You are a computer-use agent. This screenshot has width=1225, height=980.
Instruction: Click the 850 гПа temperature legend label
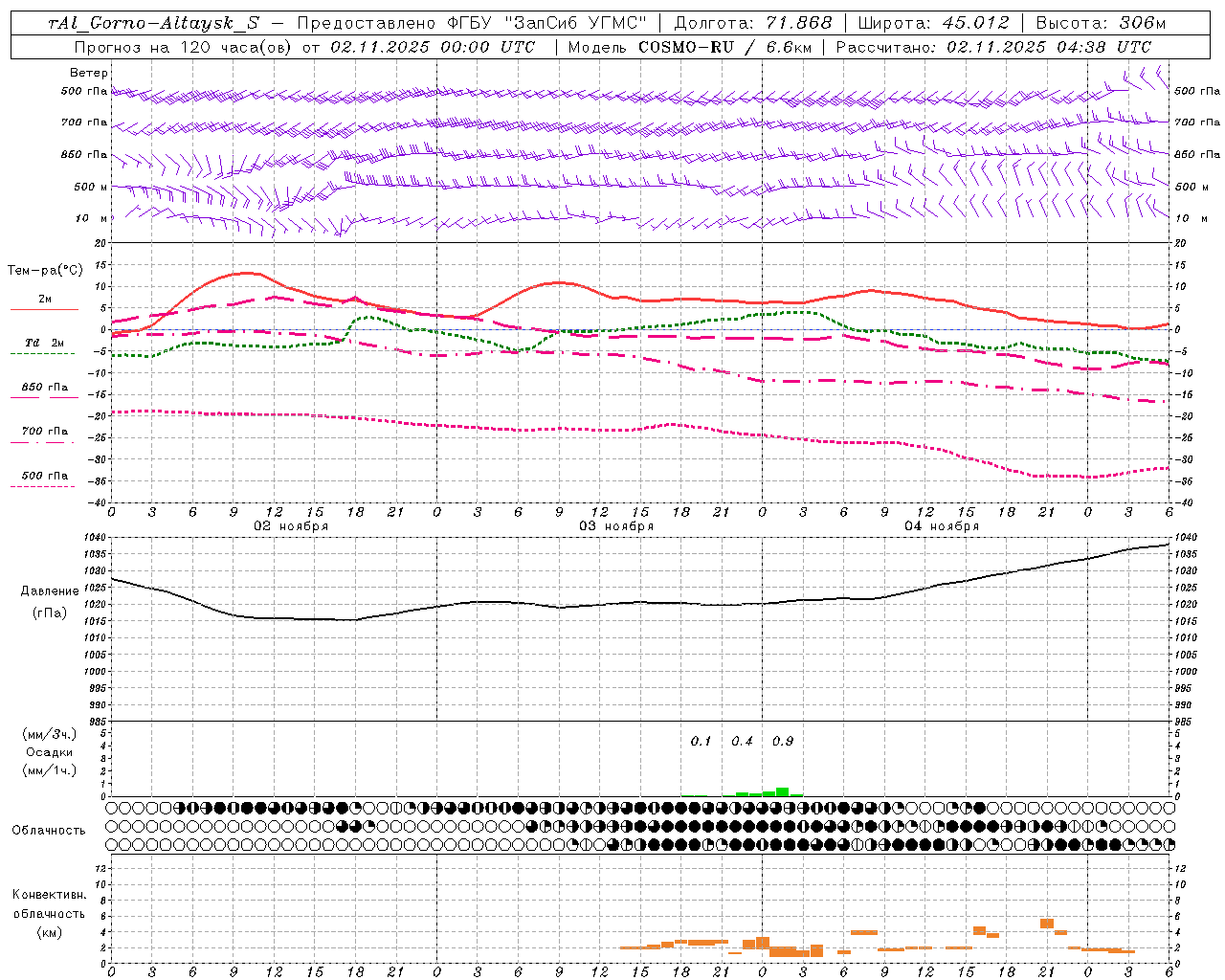pos(45,388)
